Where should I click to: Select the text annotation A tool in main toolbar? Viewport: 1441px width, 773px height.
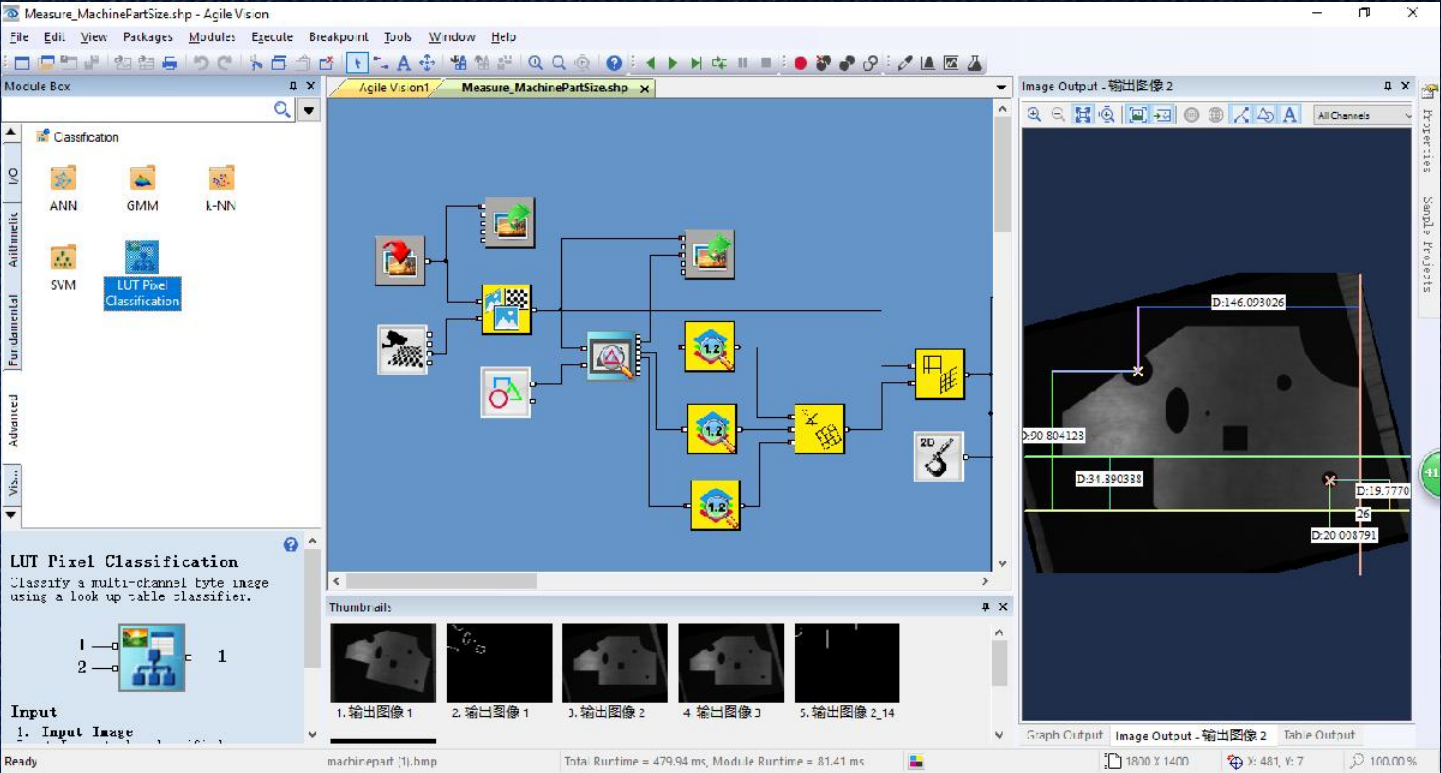(404, 63)
